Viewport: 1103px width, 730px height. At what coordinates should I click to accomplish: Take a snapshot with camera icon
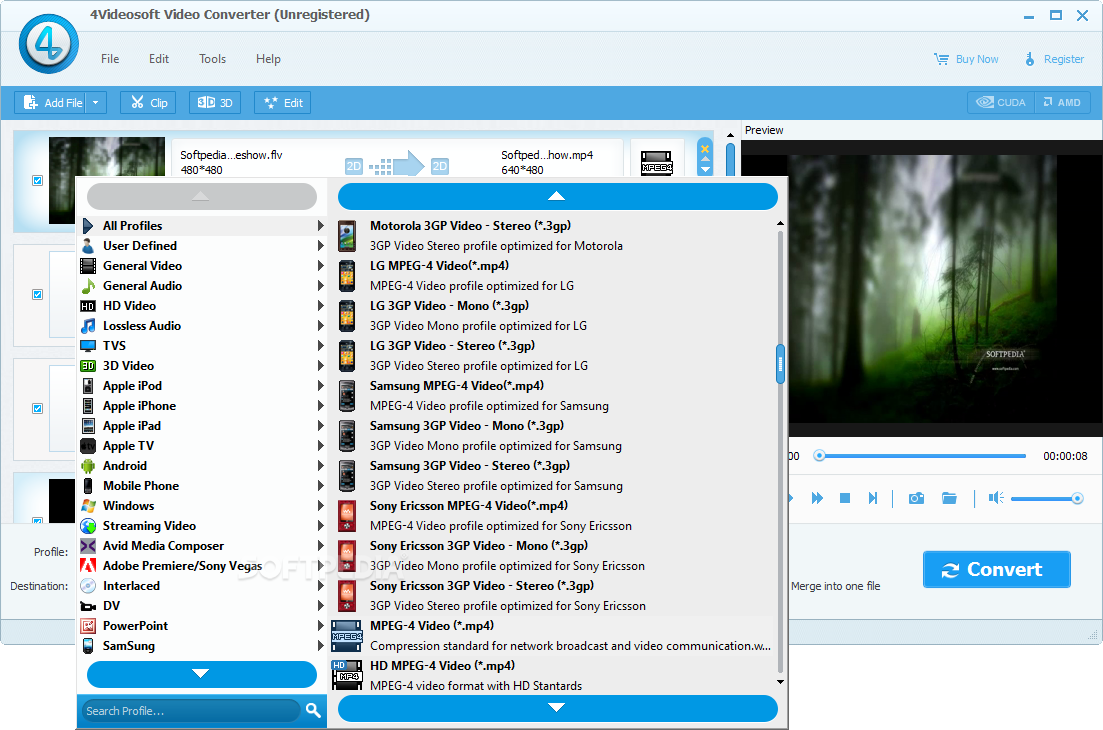(916, 498)
